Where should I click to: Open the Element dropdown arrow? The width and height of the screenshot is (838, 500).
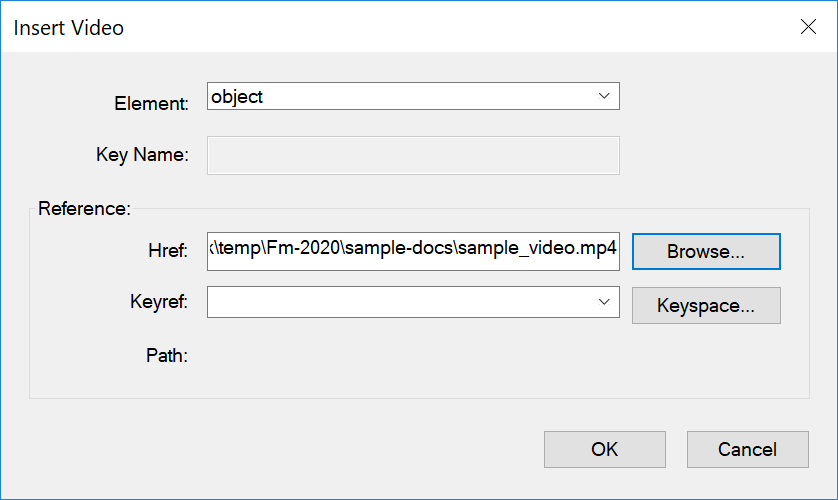[603, 96]
